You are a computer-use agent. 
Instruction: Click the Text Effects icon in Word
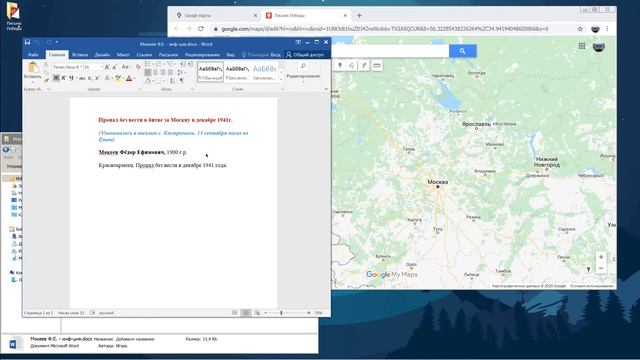tap(107, 78)
